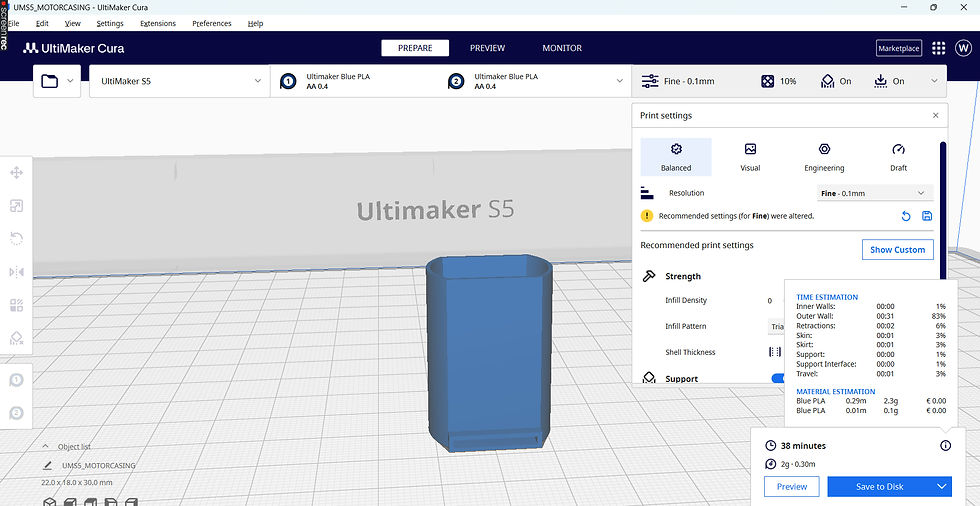The image size is (980, 506).
Task: Open the W account avatar menu
Action: click(x=963, y=48)
